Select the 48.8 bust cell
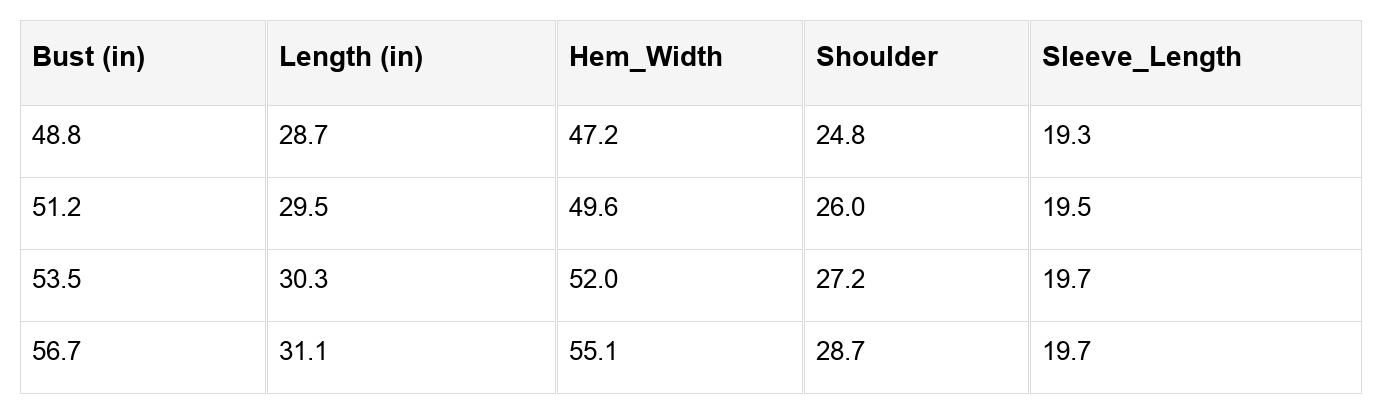This screenshot has height=413, width=1381. [x=57, y=136]
